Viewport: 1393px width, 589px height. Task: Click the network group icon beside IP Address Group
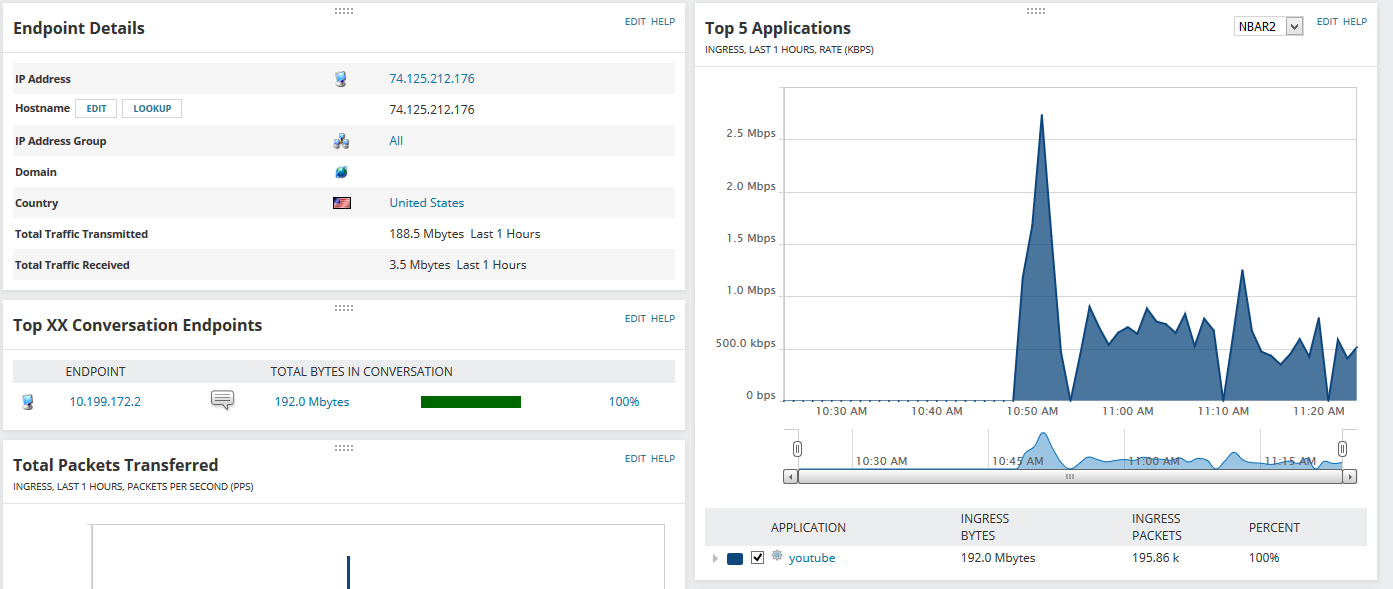coord(341,141)
